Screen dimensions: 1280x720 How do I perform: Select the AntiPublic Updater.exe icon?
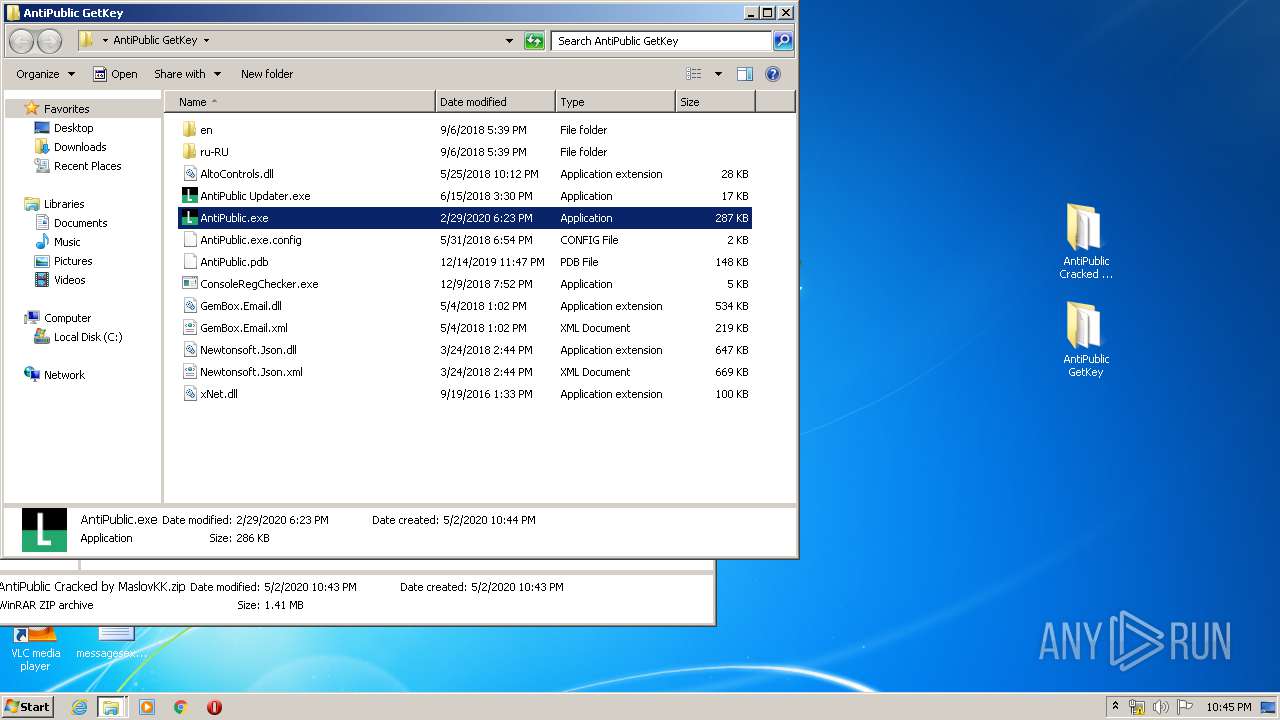[x=190, y=196]
